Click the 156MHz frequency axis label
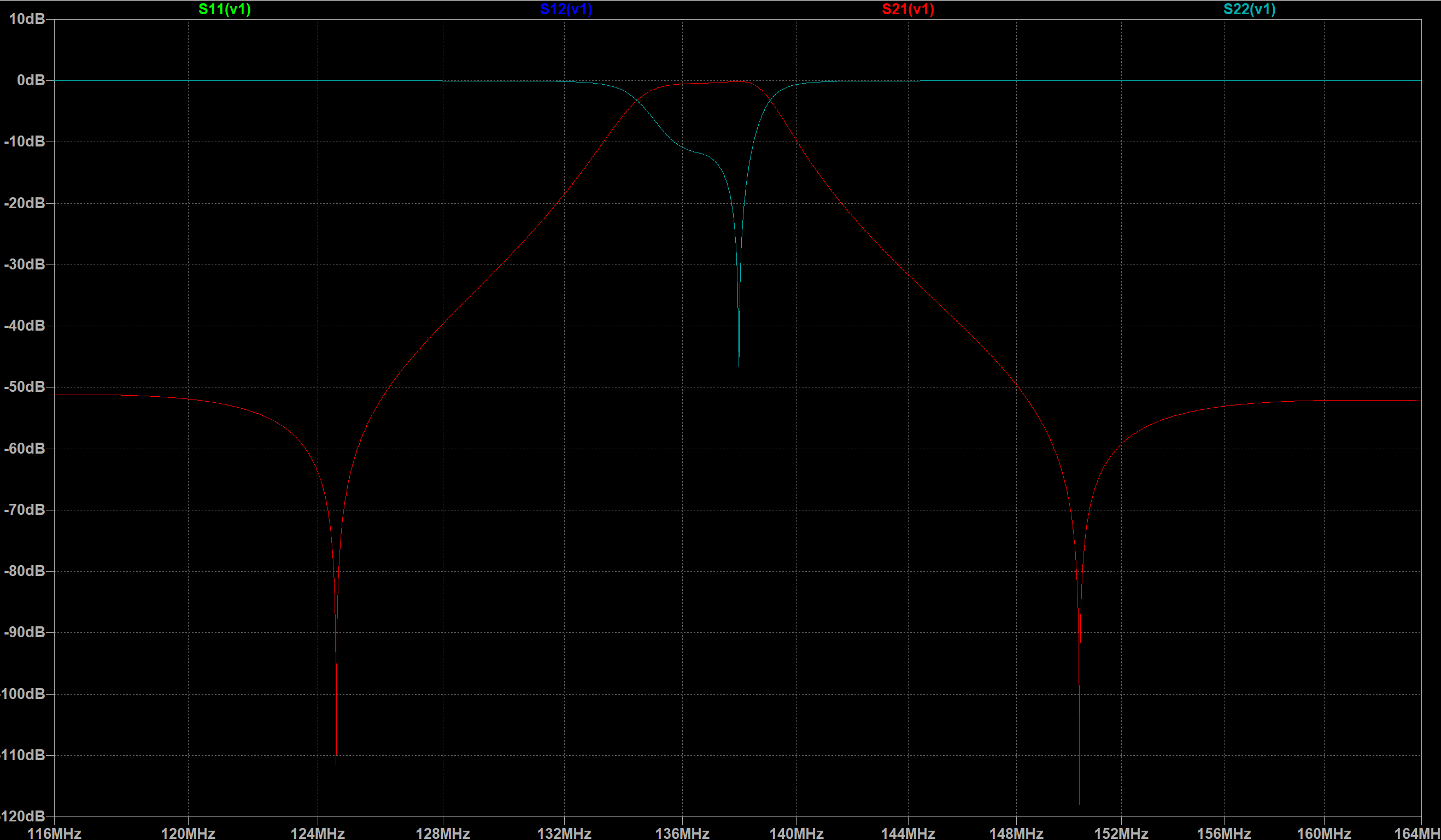The image size is (1441, 840). coord(1225,833)
